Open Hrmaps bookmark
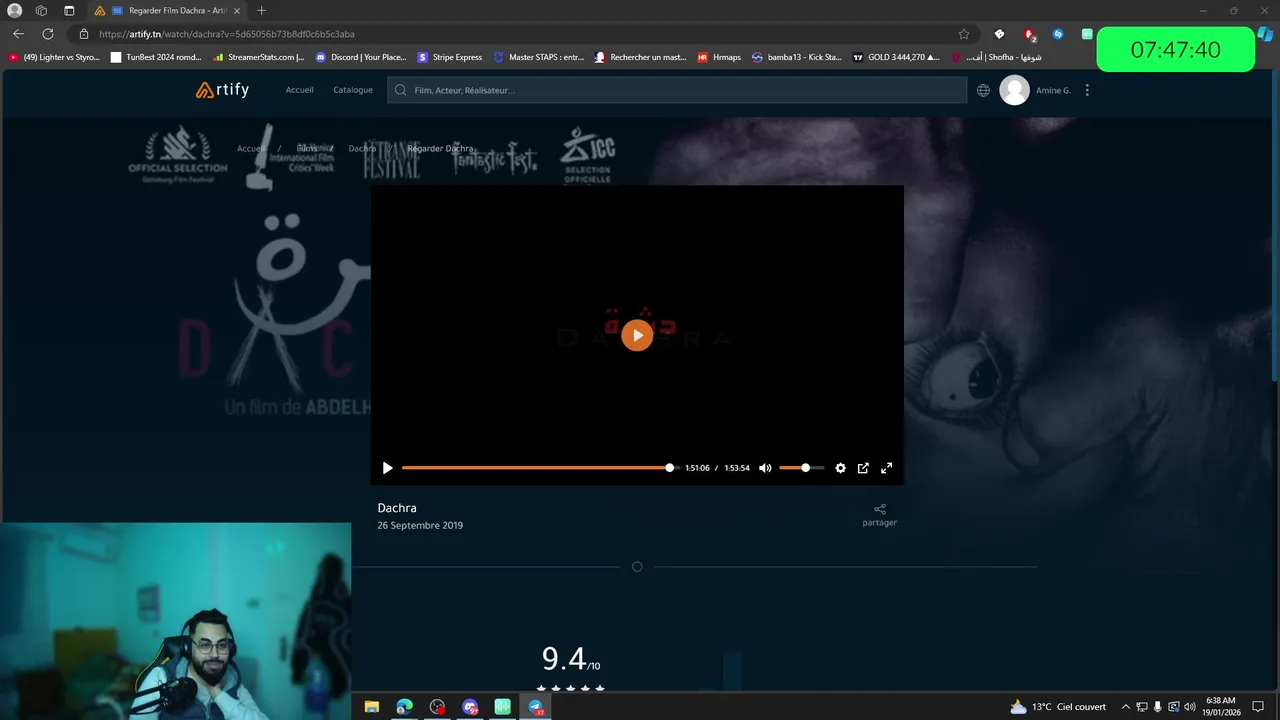Image resolution: width=1280 pixels, height=720 pixels. [x=720, y=57]
